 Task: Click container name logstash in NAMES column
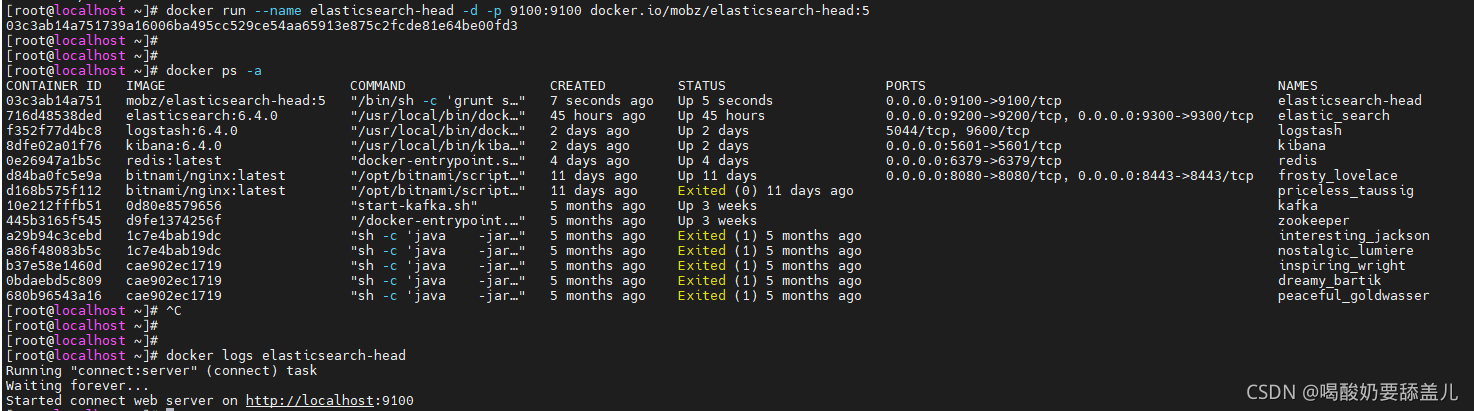click(x=1310, y=131)
